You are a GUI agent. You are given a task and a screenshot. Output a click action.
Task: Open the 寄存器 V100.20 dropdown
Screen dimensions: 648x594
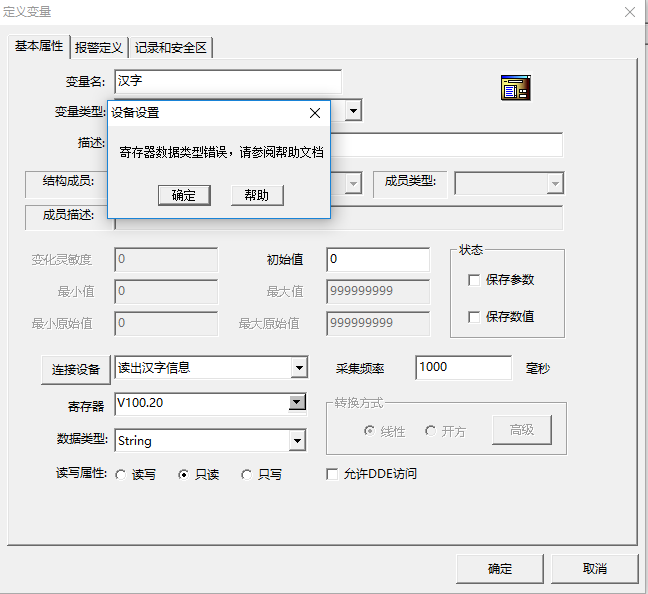click(297, 403)
